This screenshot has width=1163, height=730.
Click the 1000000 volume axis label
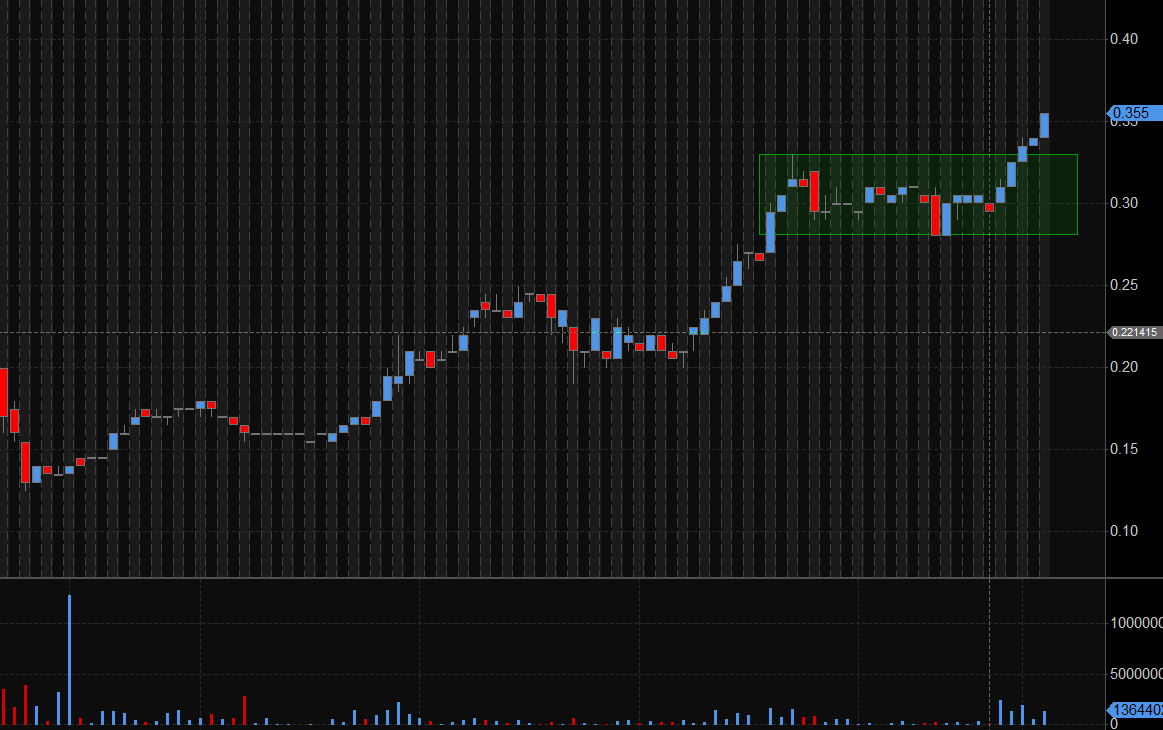point(1136,623)
